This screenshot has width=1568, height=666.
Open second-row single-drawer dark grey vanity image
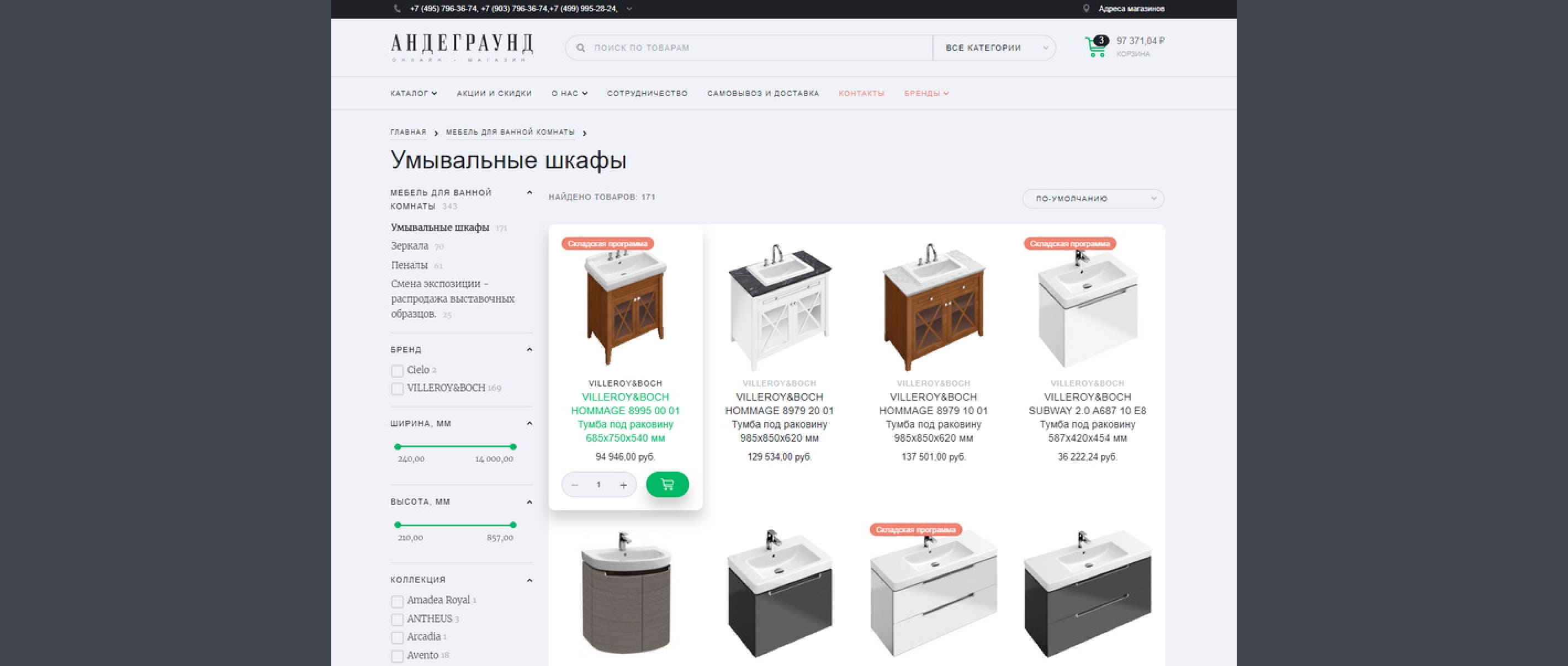pyautogui.click(x=779, y=594)
